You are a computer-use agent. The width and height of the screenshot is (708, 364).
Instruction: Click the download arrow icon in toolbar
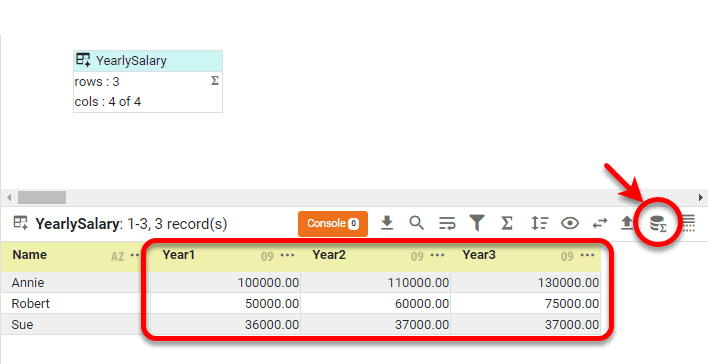(x=387, y=223)
